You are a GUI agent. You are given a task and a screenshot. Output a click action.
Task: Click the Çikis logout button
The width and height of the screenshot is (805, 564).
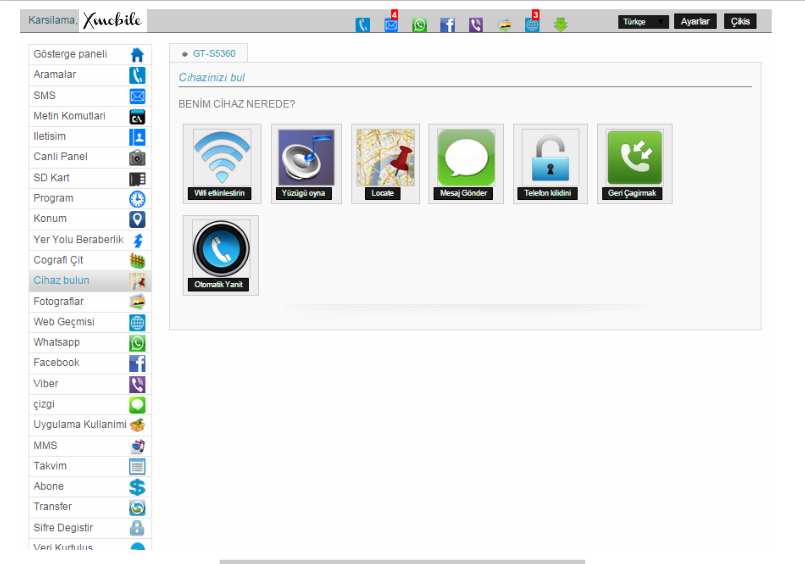(740, 22)
